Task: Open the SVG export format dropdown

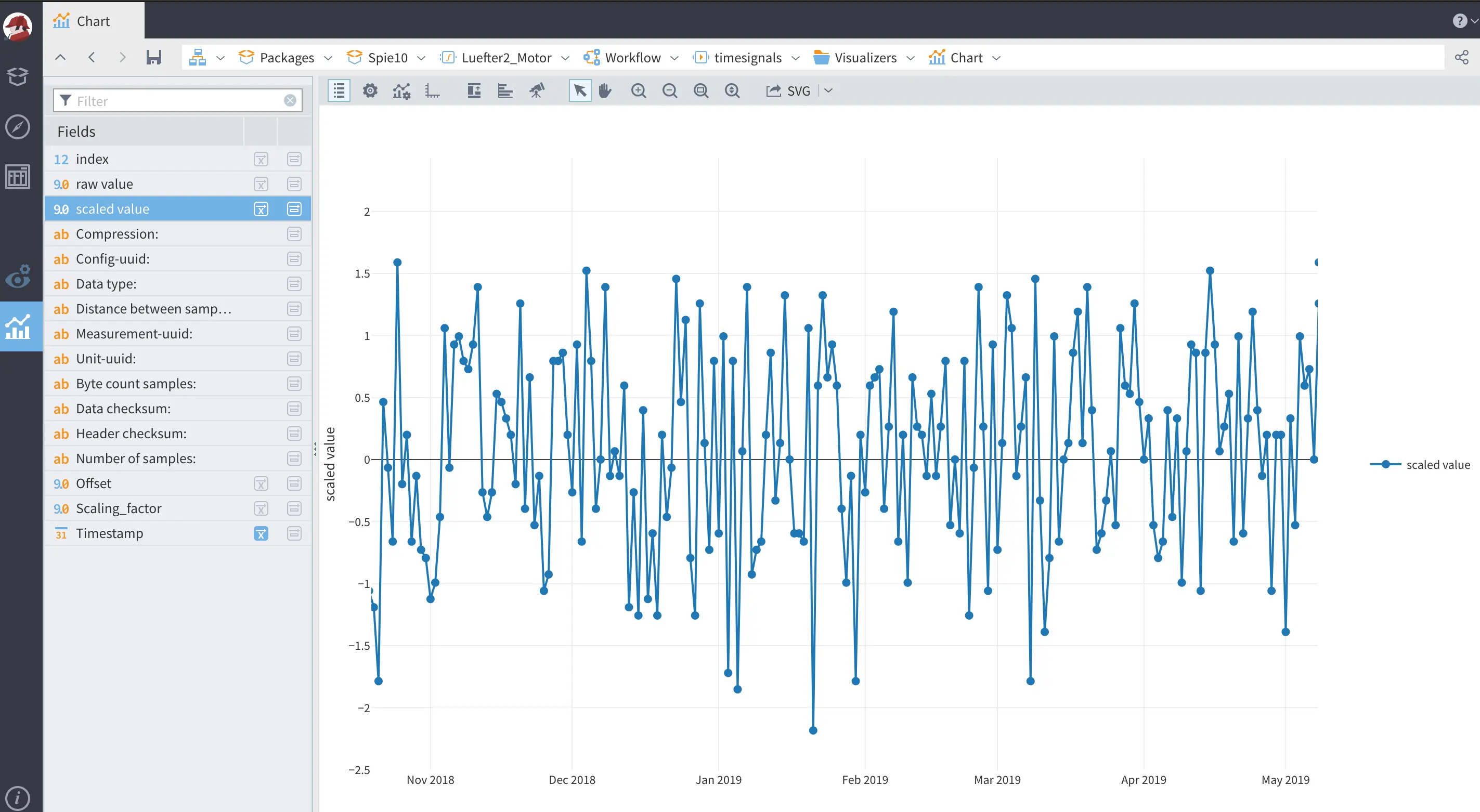Action: point(828,91)
